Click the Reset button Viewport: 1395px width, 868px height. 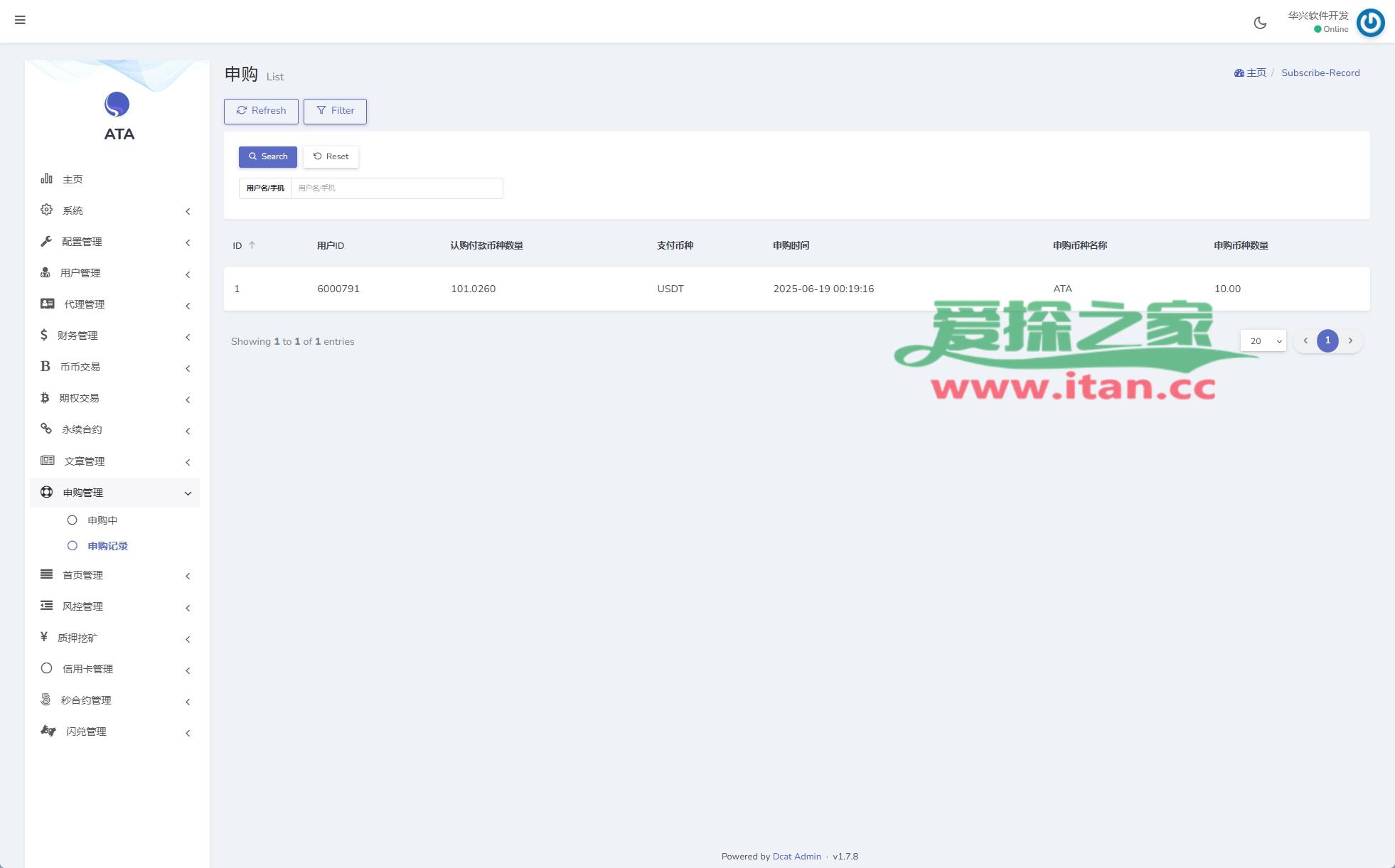(331, 156)
